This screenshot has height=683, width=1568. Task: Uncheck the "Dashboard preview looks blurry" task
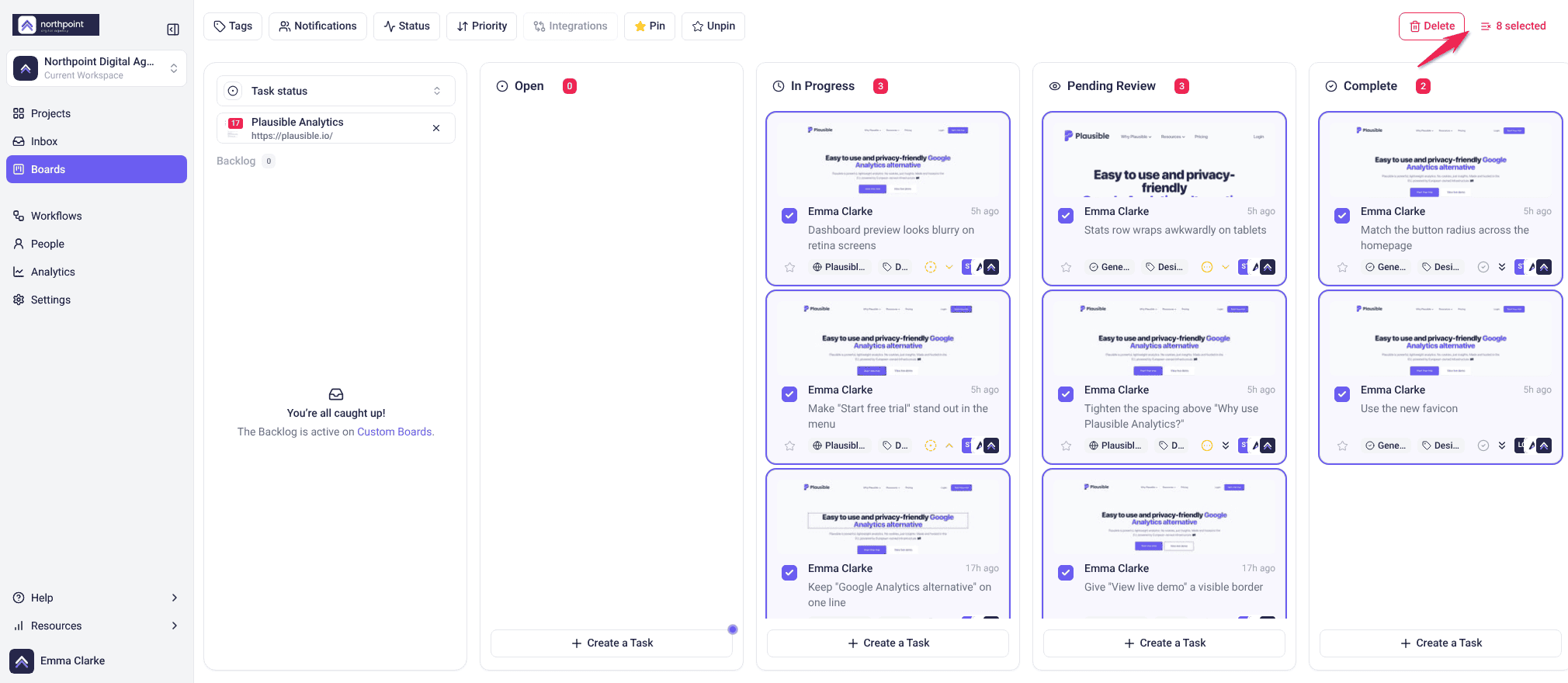[789, 216]
